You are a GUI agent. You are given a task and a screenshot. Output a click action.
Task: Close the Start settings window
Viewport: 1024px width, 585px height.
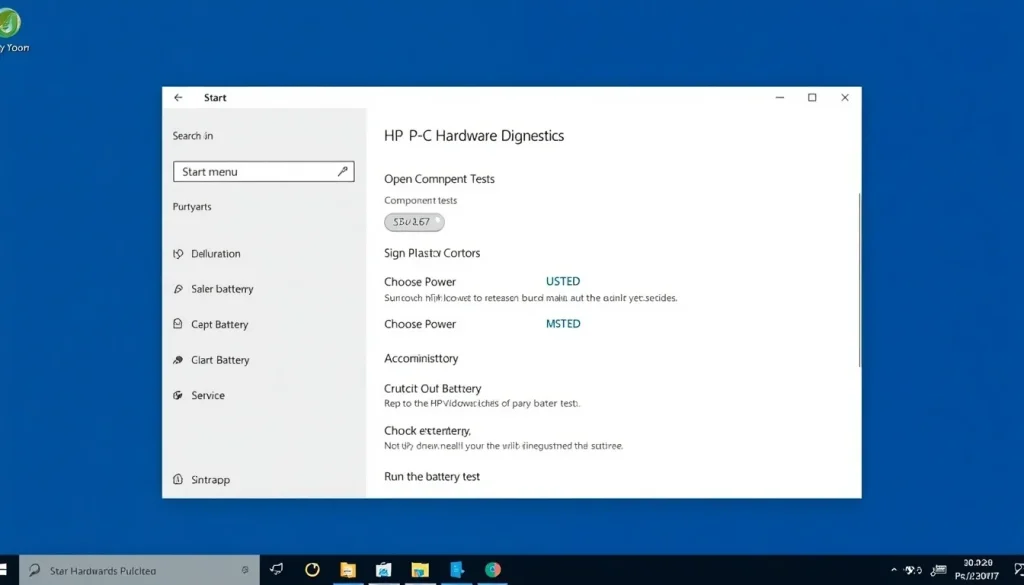point(844,98)
